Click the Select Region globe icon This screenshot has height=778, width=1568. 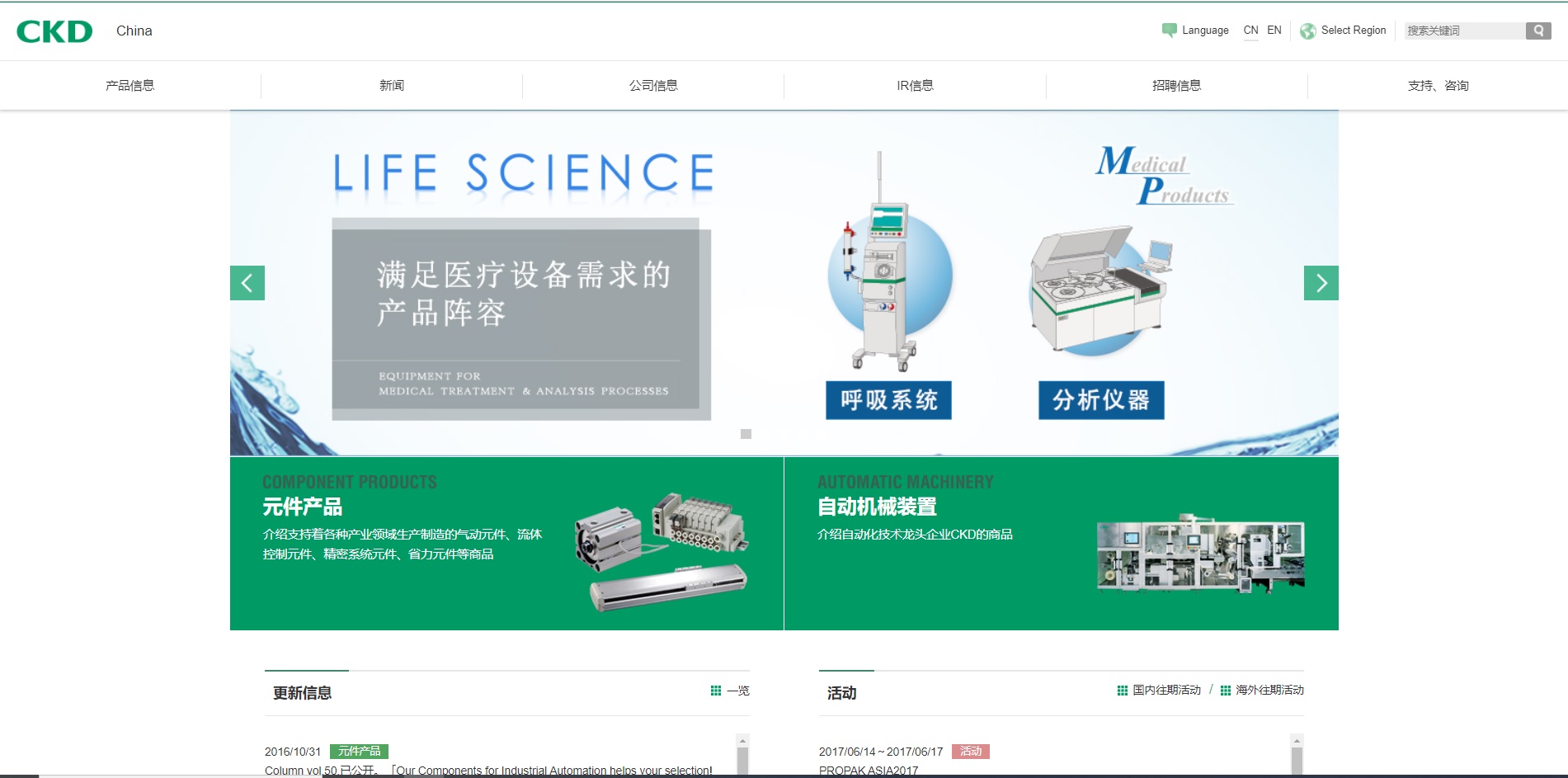coord(1309,30)
